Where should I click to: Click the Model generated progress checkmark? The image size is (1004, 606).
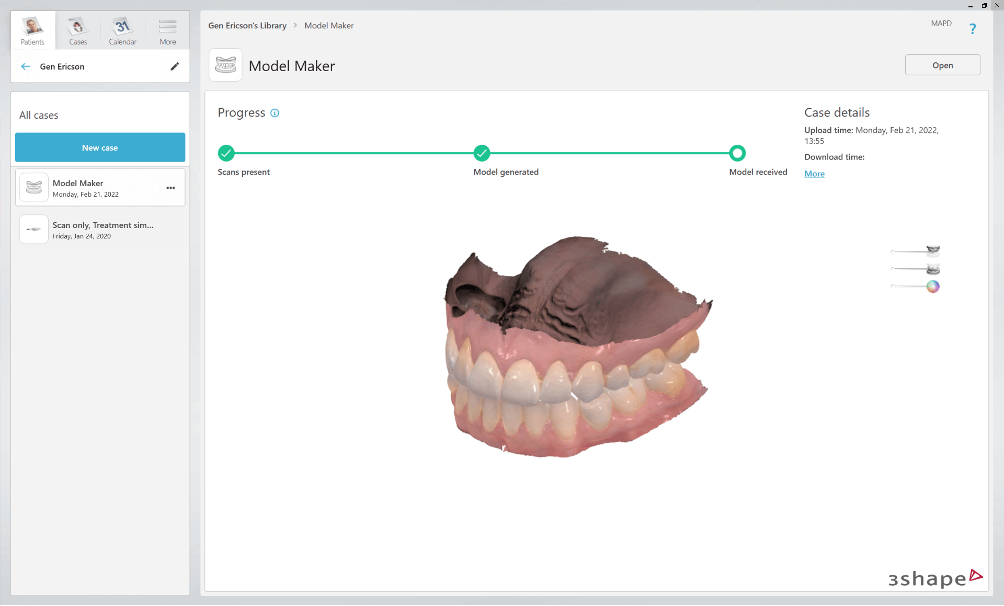[x=482, y=153]
